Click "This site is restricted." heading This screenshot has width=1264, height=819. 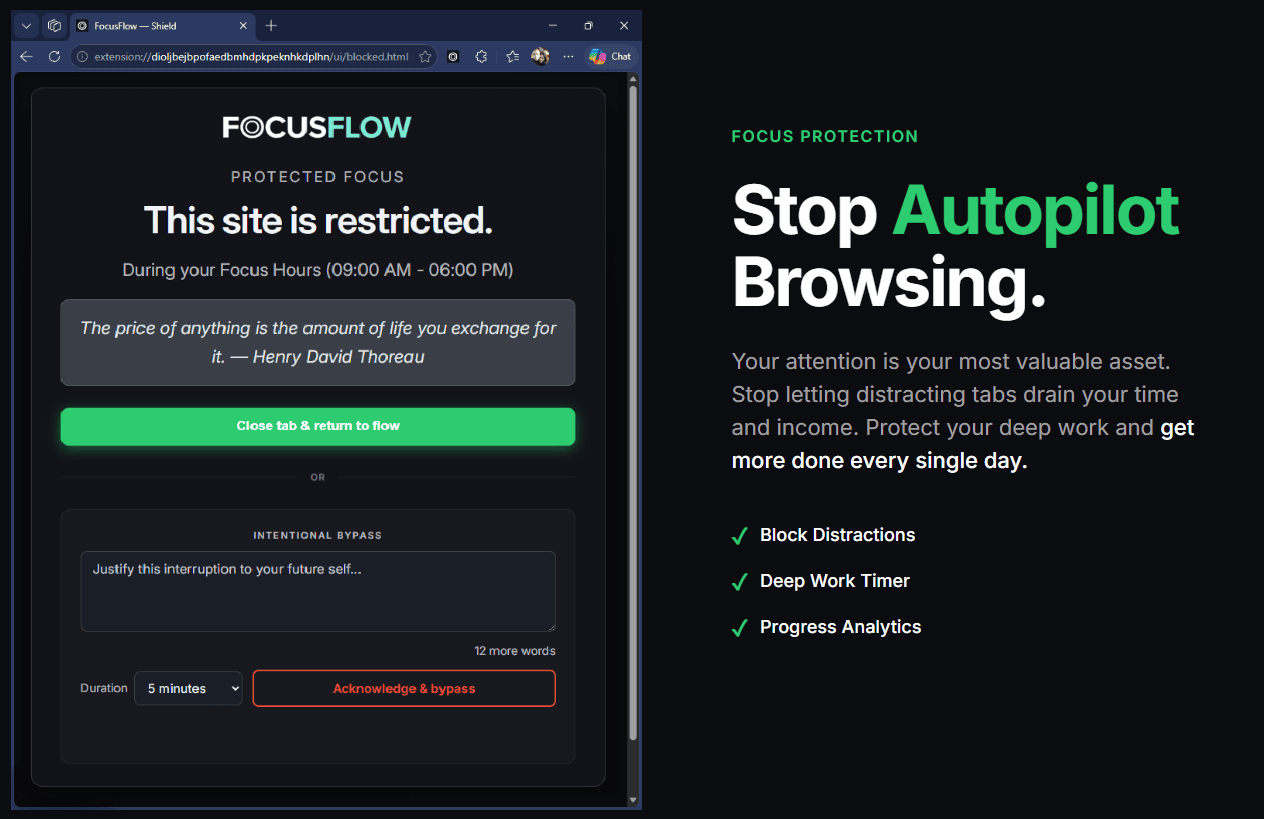point(318,220)
